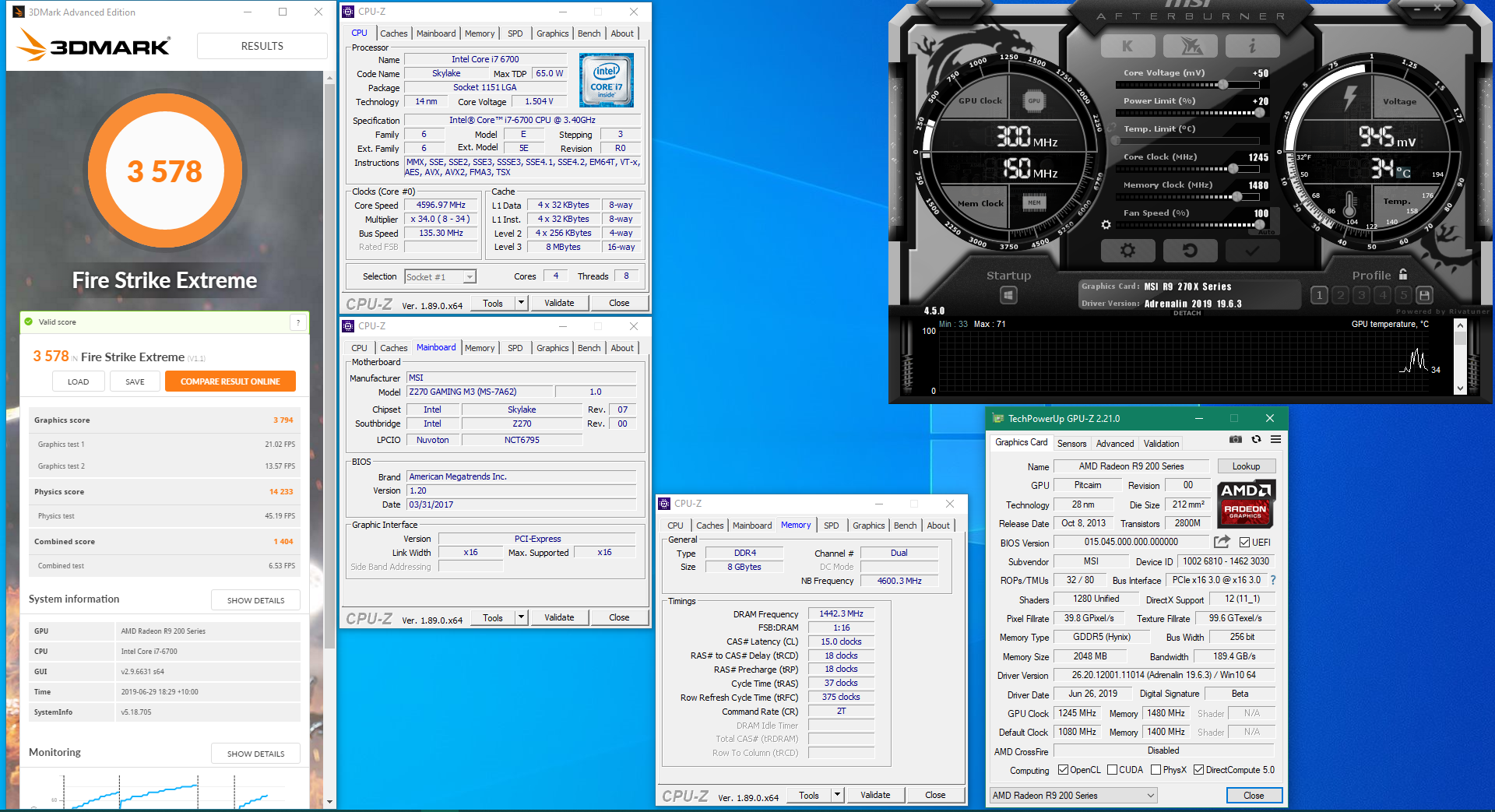
Task: Open the Caches tab in the top CPU-Z window
Action: [x=394, y=33]
